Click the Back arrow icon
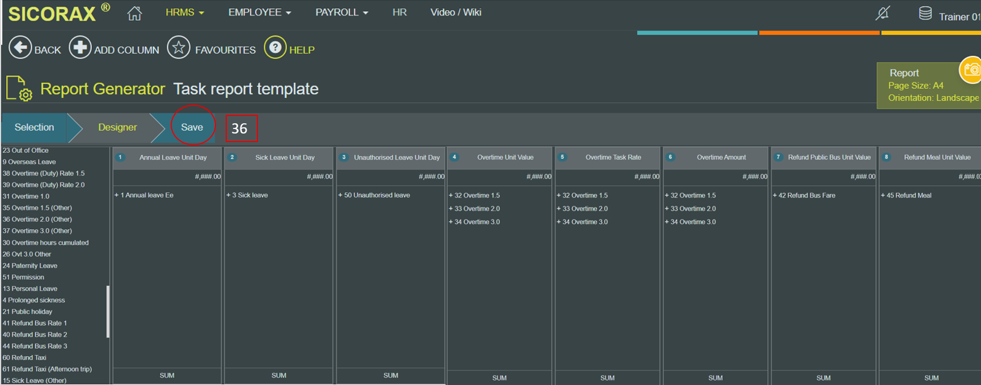 pos(20,48)
